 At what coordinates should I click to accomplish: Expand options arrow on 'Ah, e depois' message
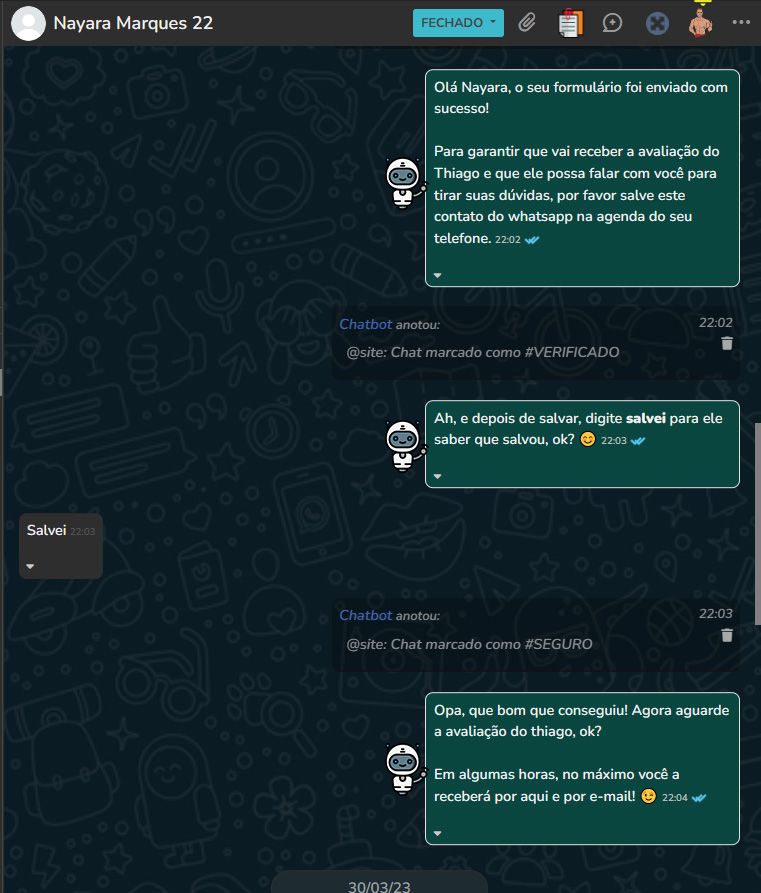[437, 476]
